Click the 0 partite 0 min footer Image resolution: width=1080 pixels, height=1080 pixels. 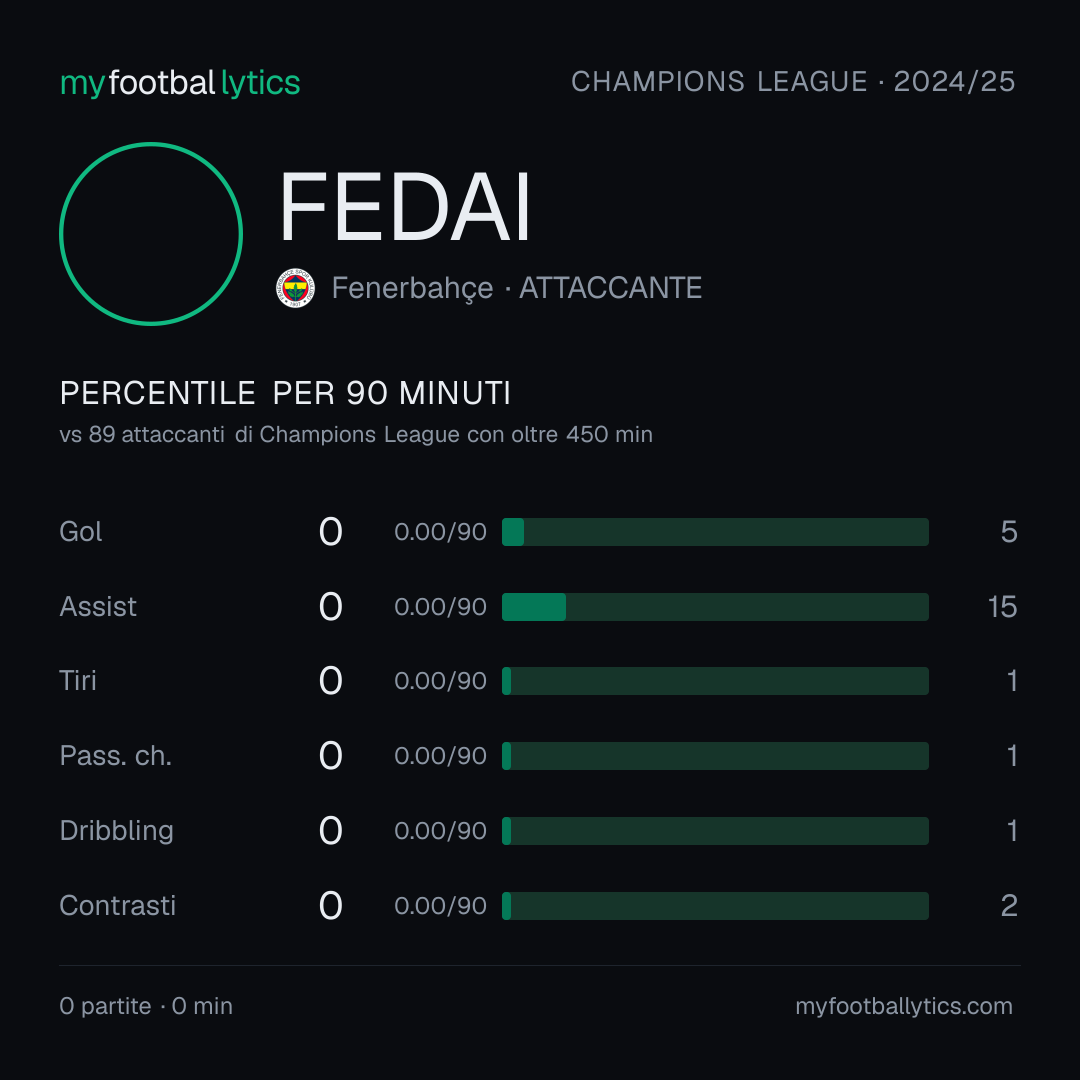(146, 1006)
